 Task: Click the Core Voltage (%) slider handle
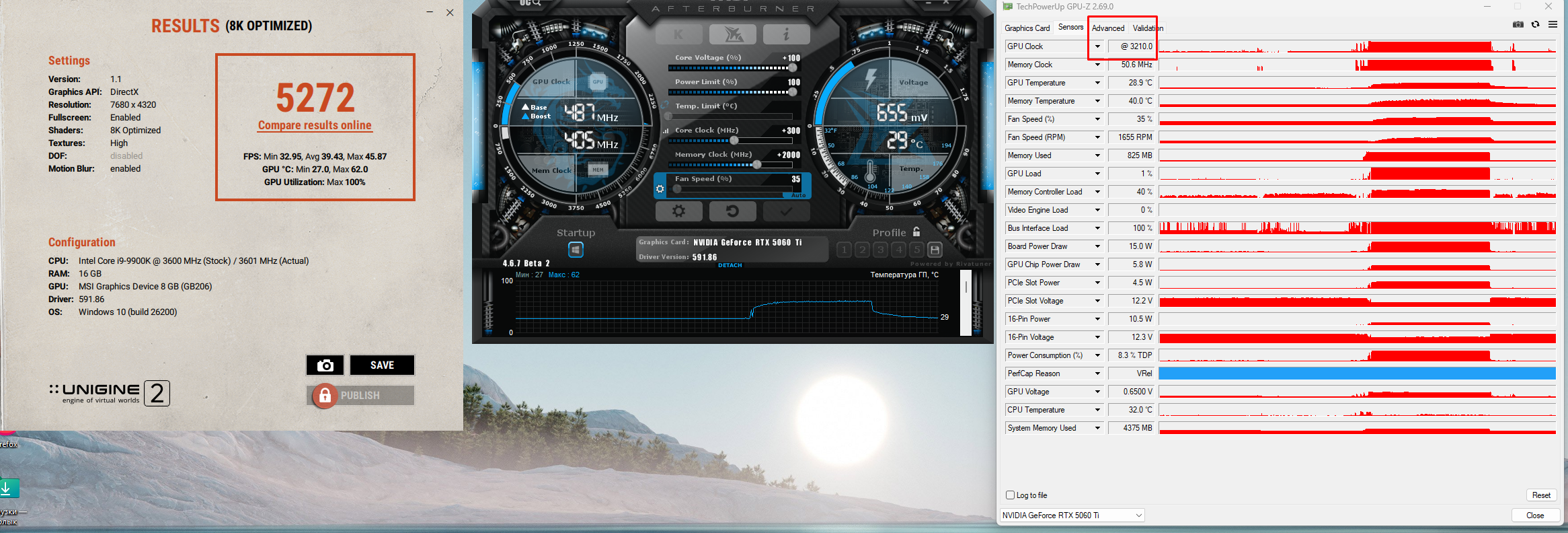click(793, 68)
